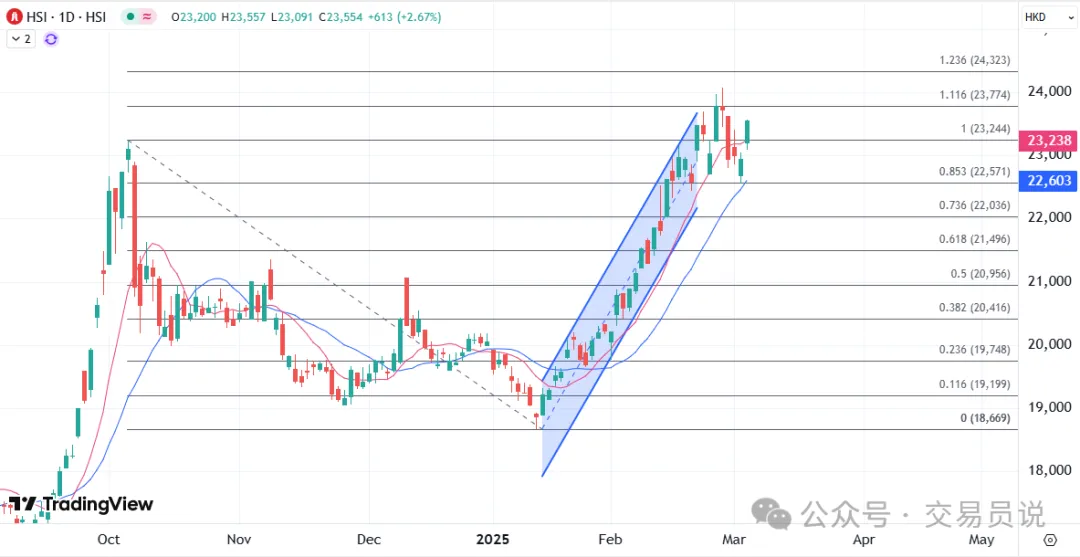Click the Oct label on time axis
This screenshot has height=557, width=1080.
click(109, 540)
